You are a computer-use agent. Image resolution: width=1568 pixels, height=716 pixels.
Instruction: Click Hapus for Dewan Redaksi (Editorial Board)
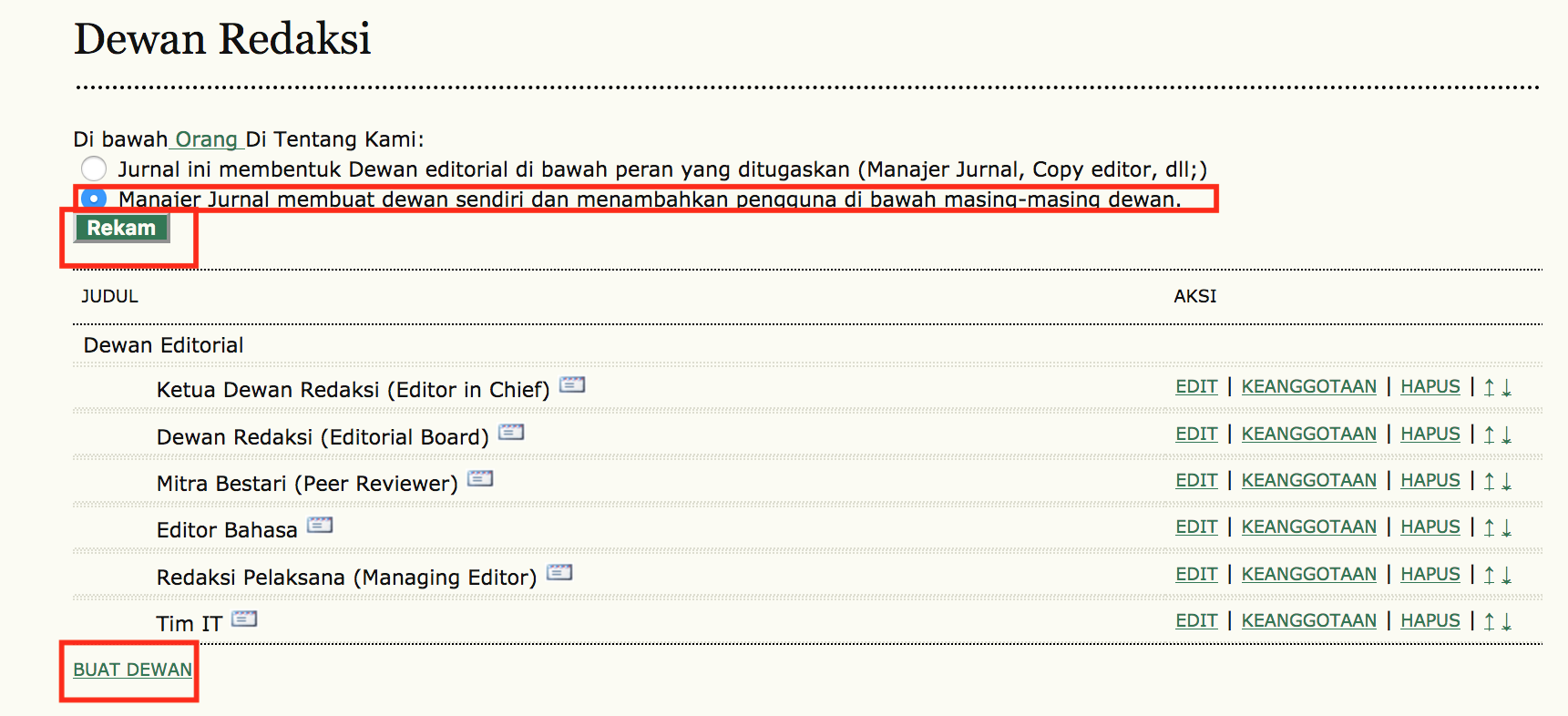(x=1430, y=435)
